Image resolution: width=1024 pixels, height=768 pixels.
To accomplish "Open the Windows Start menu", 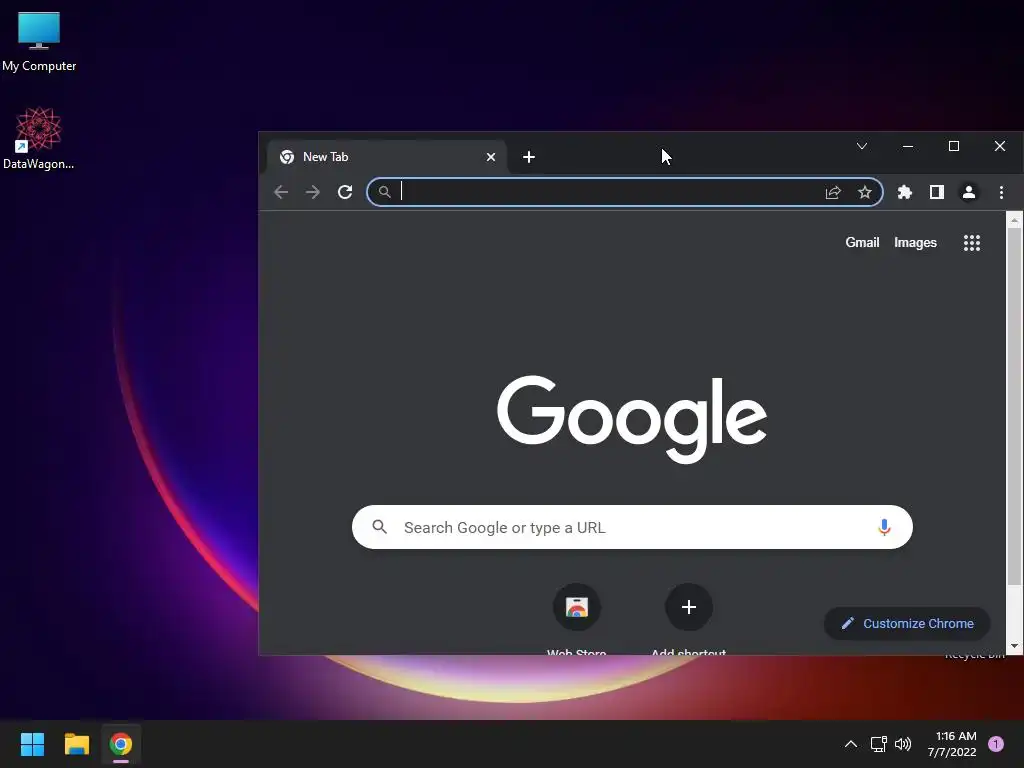I will 32,744.
